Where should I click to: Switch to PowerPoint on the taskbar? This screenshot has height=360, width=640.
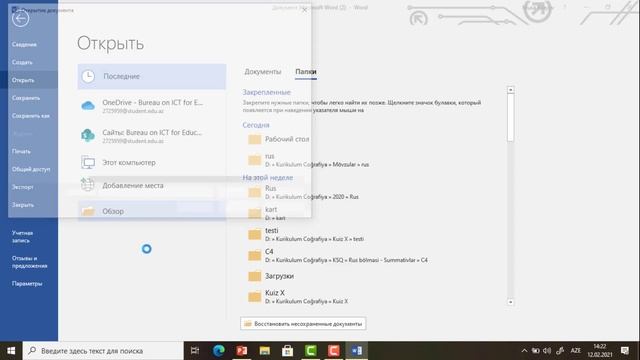pos(242,351)
